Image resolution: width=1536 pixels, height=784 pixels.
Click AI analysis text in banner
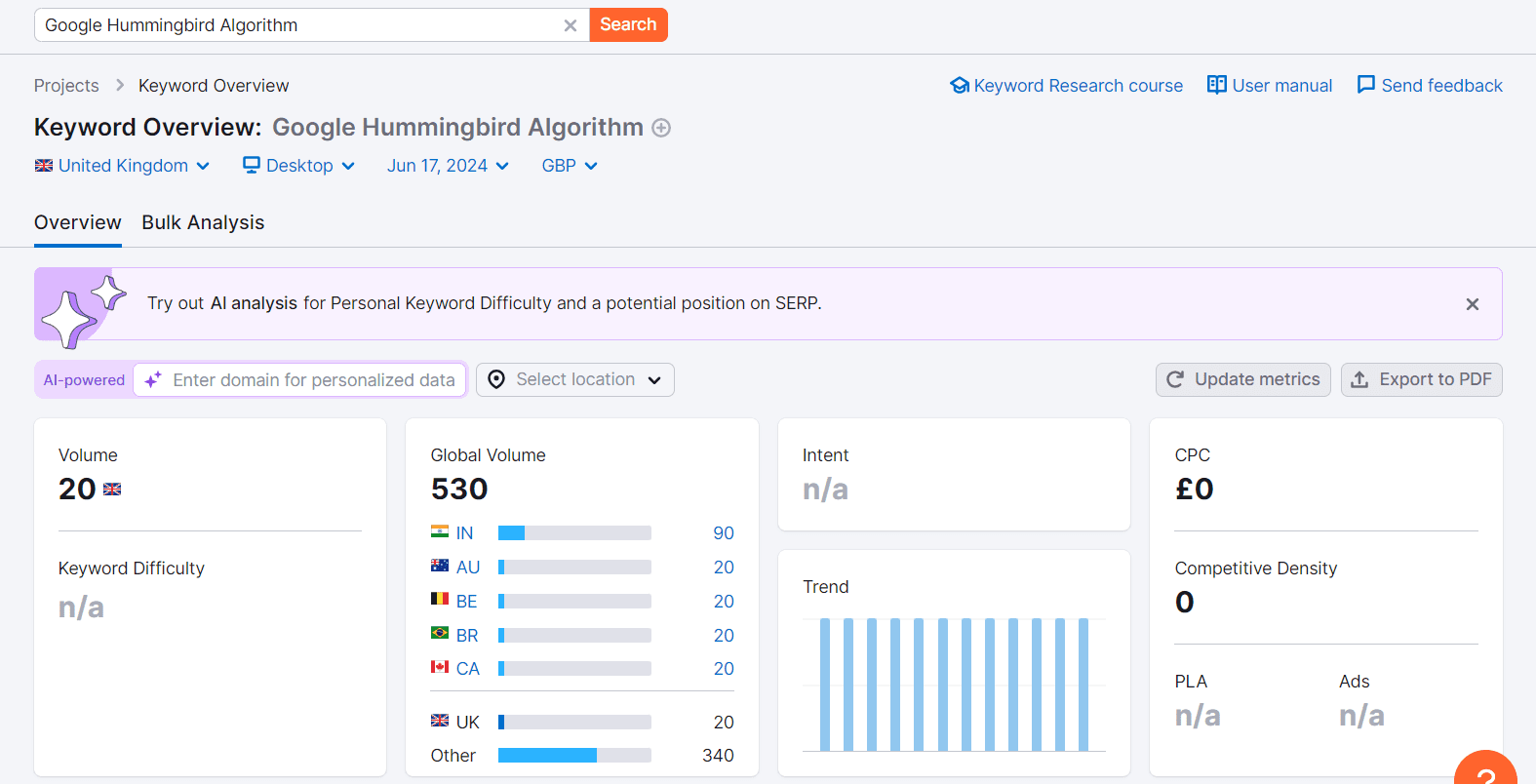point(254,303)
